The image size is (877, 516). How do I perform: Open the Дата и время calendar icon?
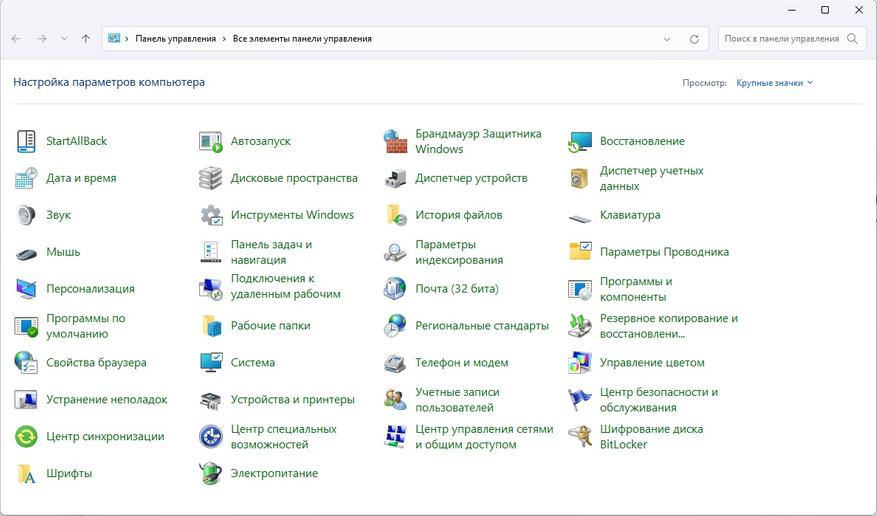pos(26,178)
